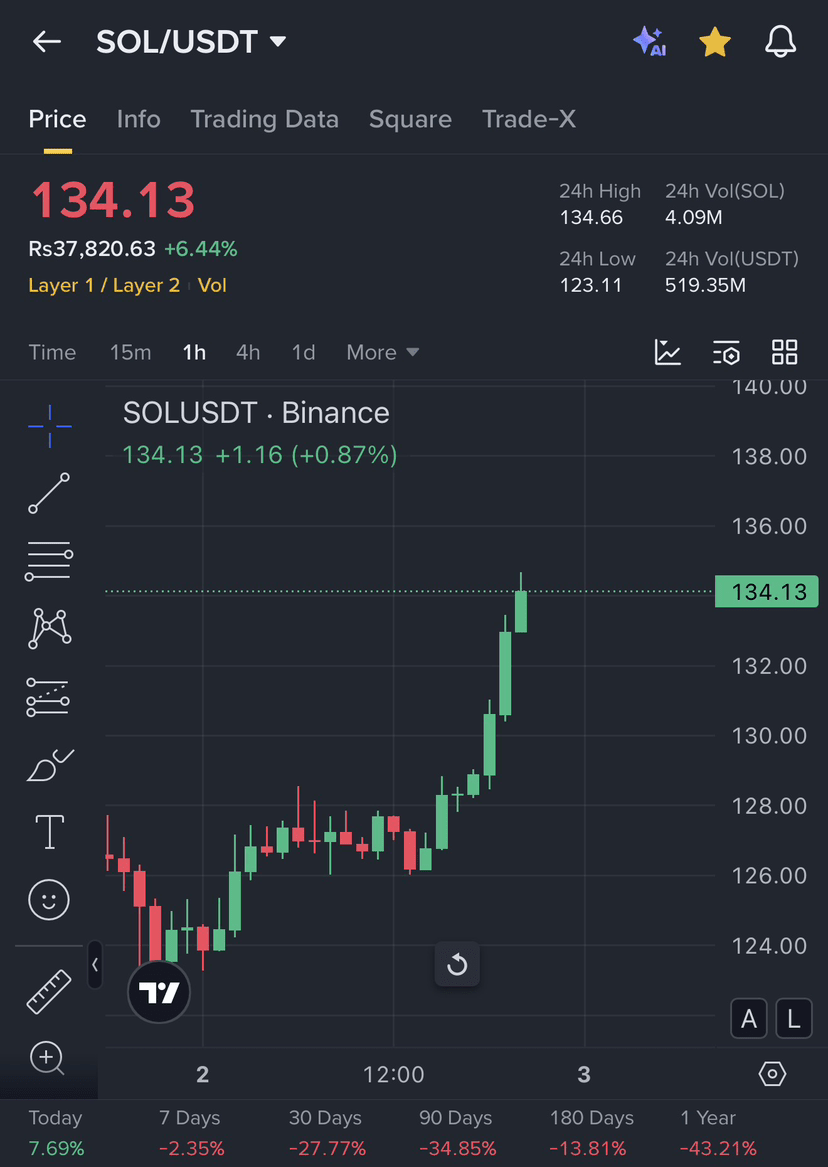Switch to the Trading Data tab

click(x=264, y=119)
